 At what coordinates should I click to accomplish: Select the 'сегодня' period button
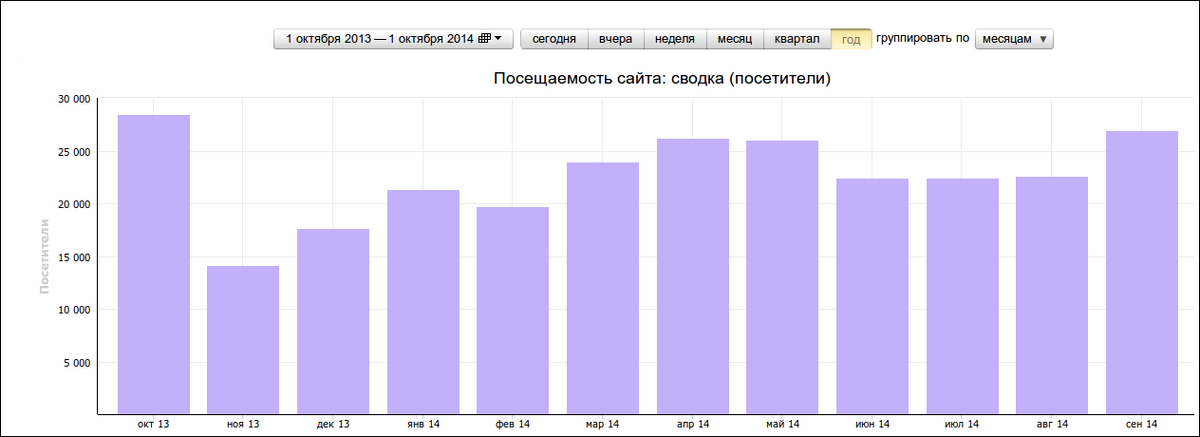pyautogui.click(x=554, y=39)
